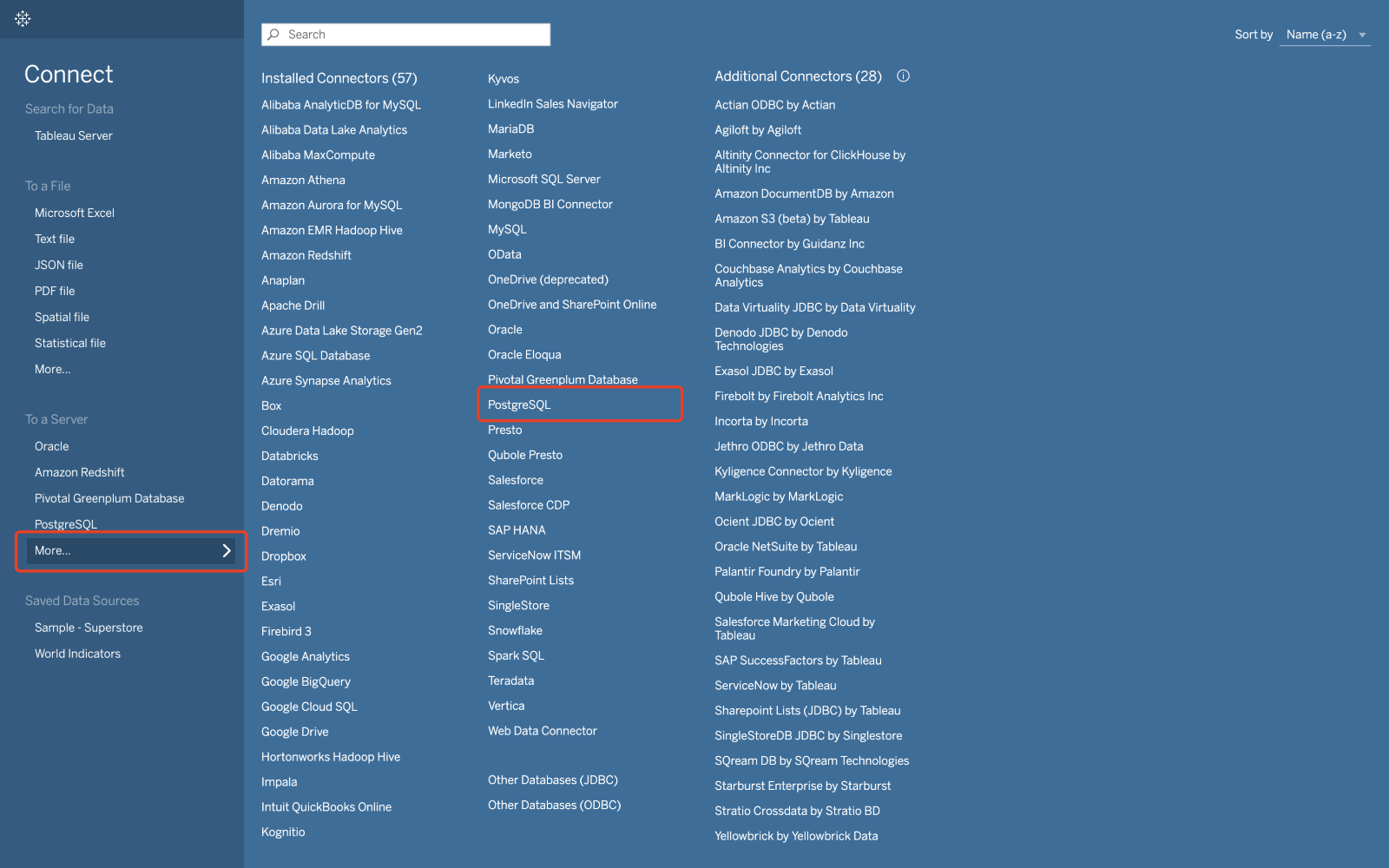Viewport: 1389px width, 868px height.
Task: Select ServiceNow ITSM connector
Action: [x=534, y=555]
